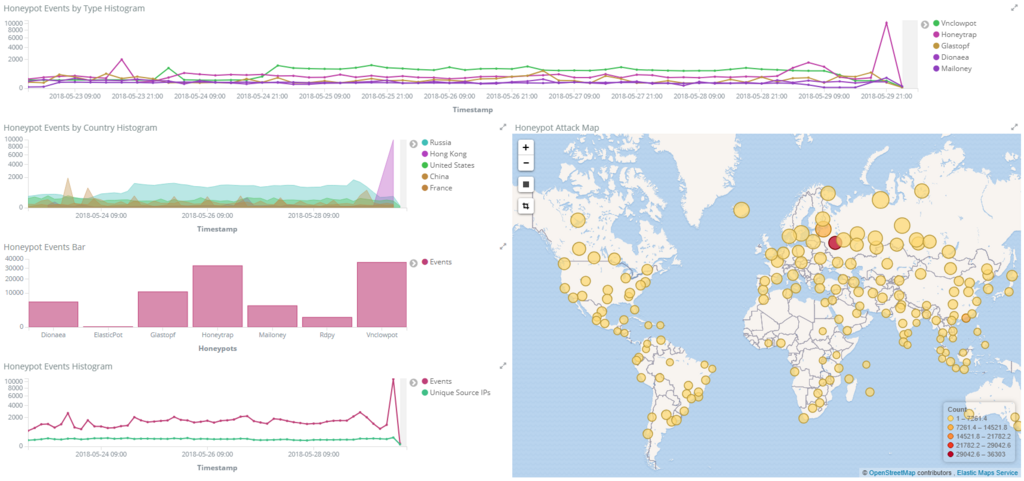Collapse legend of Honeypot Events Histogram
Image resolution: width=1024 pixels, height=481 pixels.
click(413, 382)
